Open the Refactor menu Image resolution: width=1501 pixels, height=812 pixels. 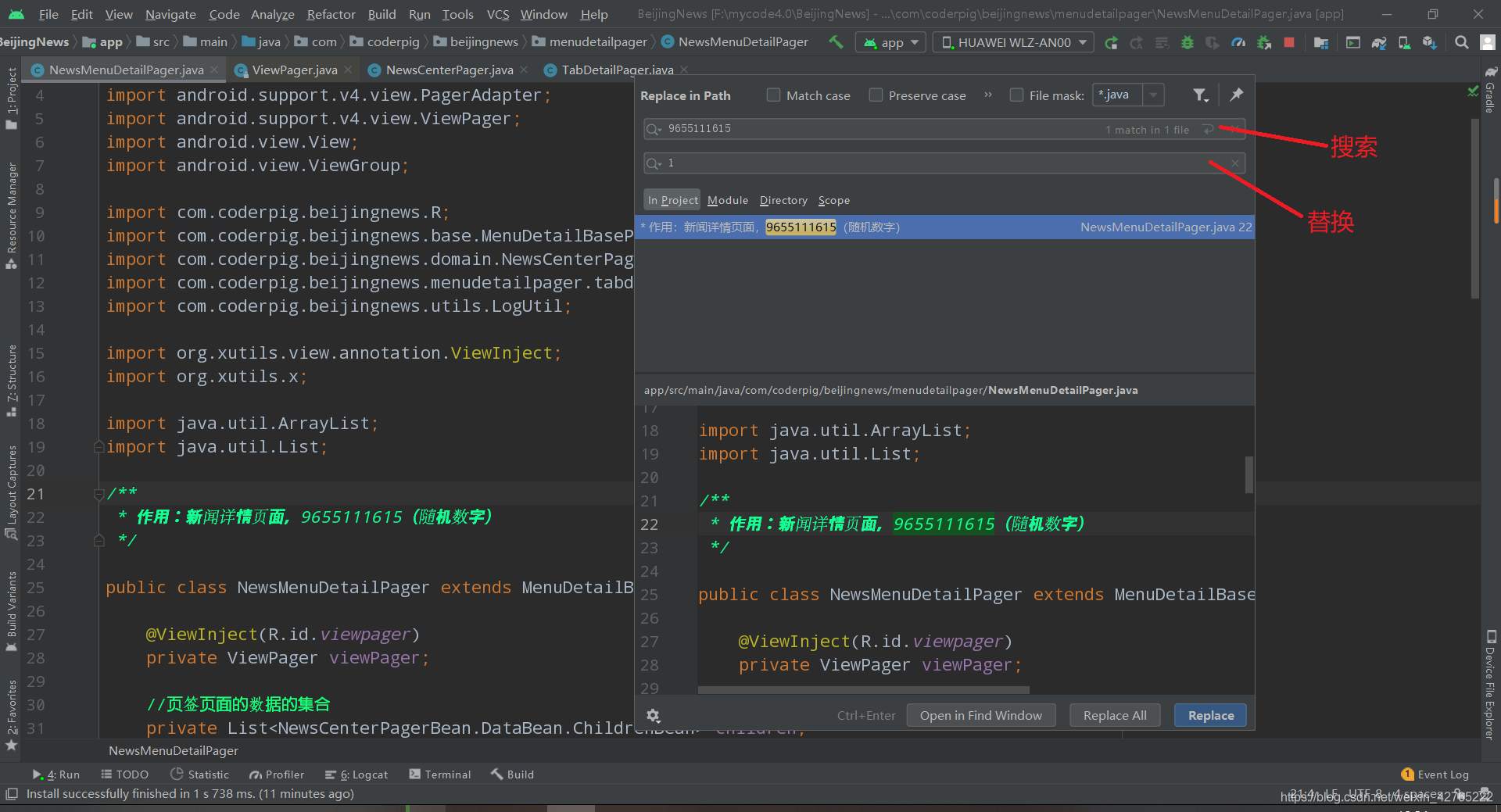pos(331,14)
